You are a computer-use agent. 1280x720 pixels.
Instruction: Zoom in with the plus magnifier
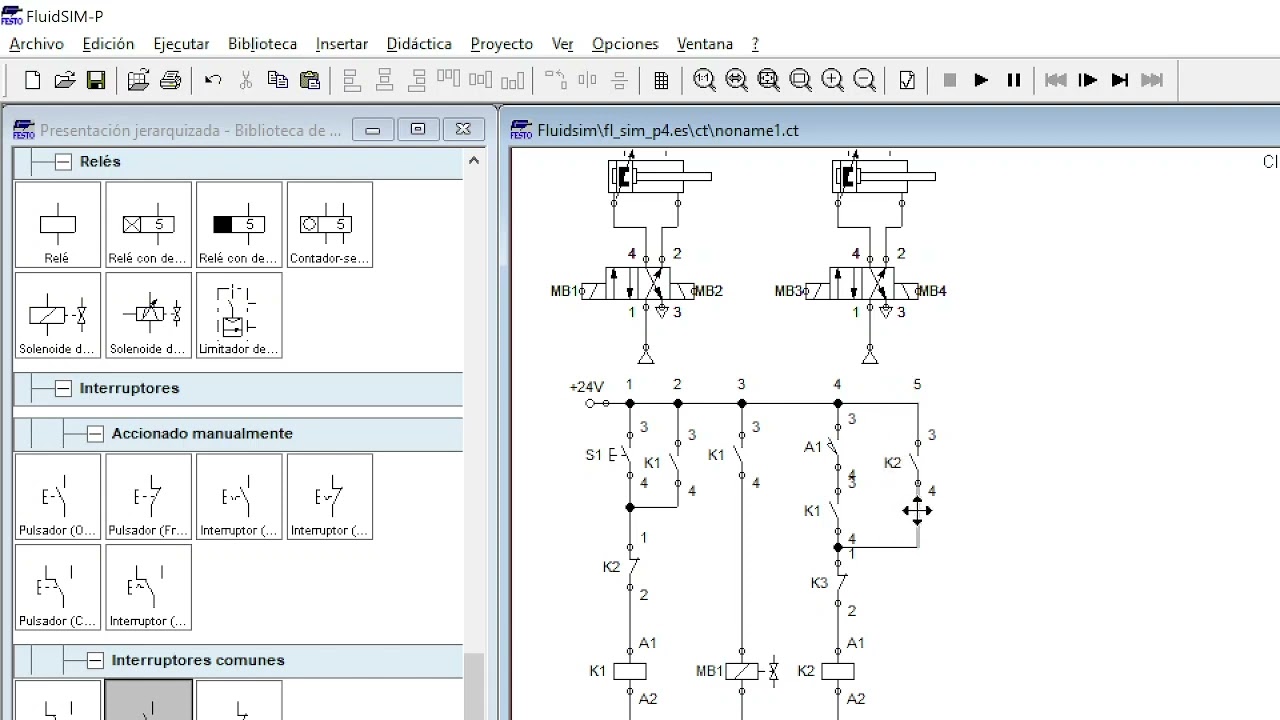pos(832,81)
